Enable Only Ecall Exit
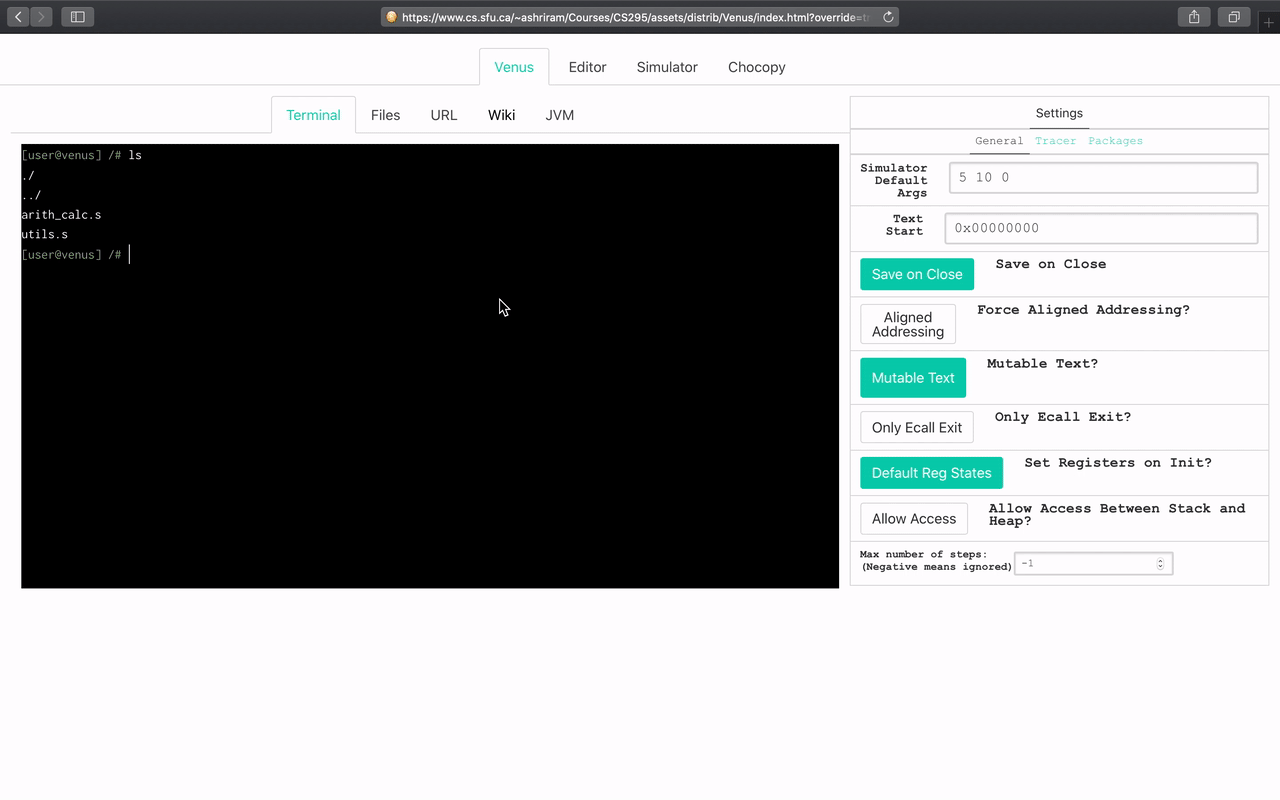The width and height of the screenshot is (1280, 800). pos(916,427)
